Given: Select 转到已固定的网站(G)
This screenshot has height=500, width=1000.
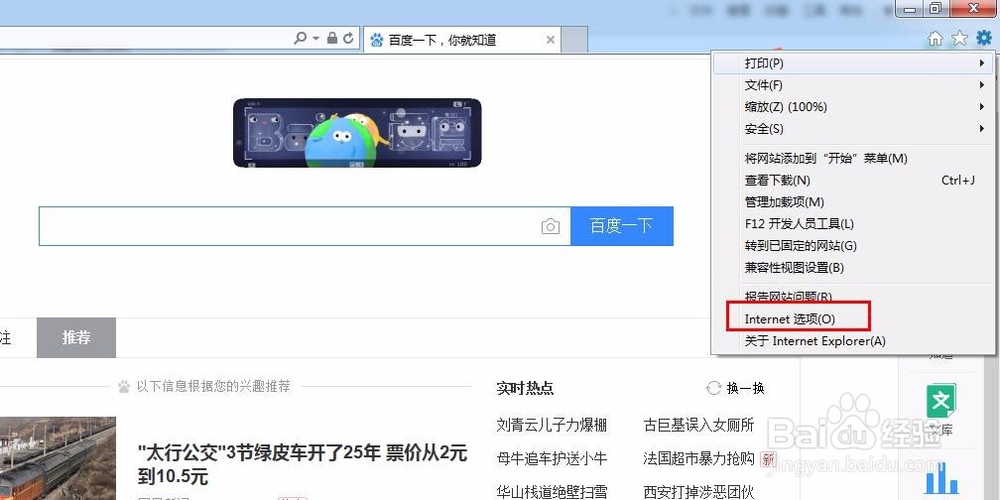Looking at the screenshot, I should (x=853, y=246).
